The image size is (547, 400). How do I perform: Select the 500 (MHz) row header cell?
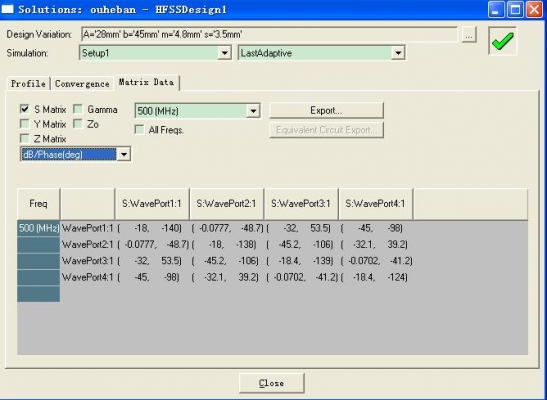(38, 228)
